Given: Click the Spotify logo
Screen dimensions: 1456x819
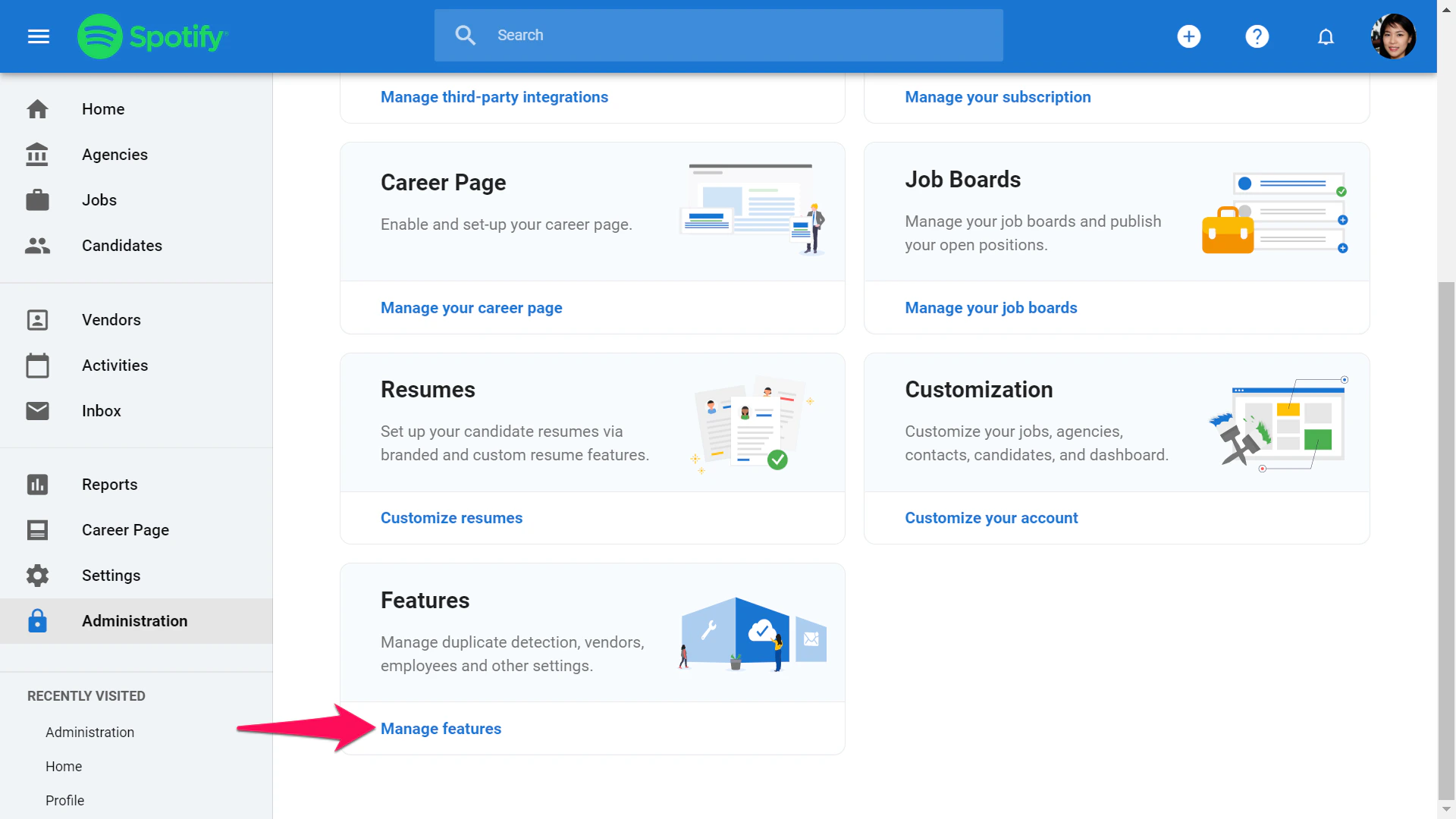Looking at the screenshot, I should coord(152,36).
